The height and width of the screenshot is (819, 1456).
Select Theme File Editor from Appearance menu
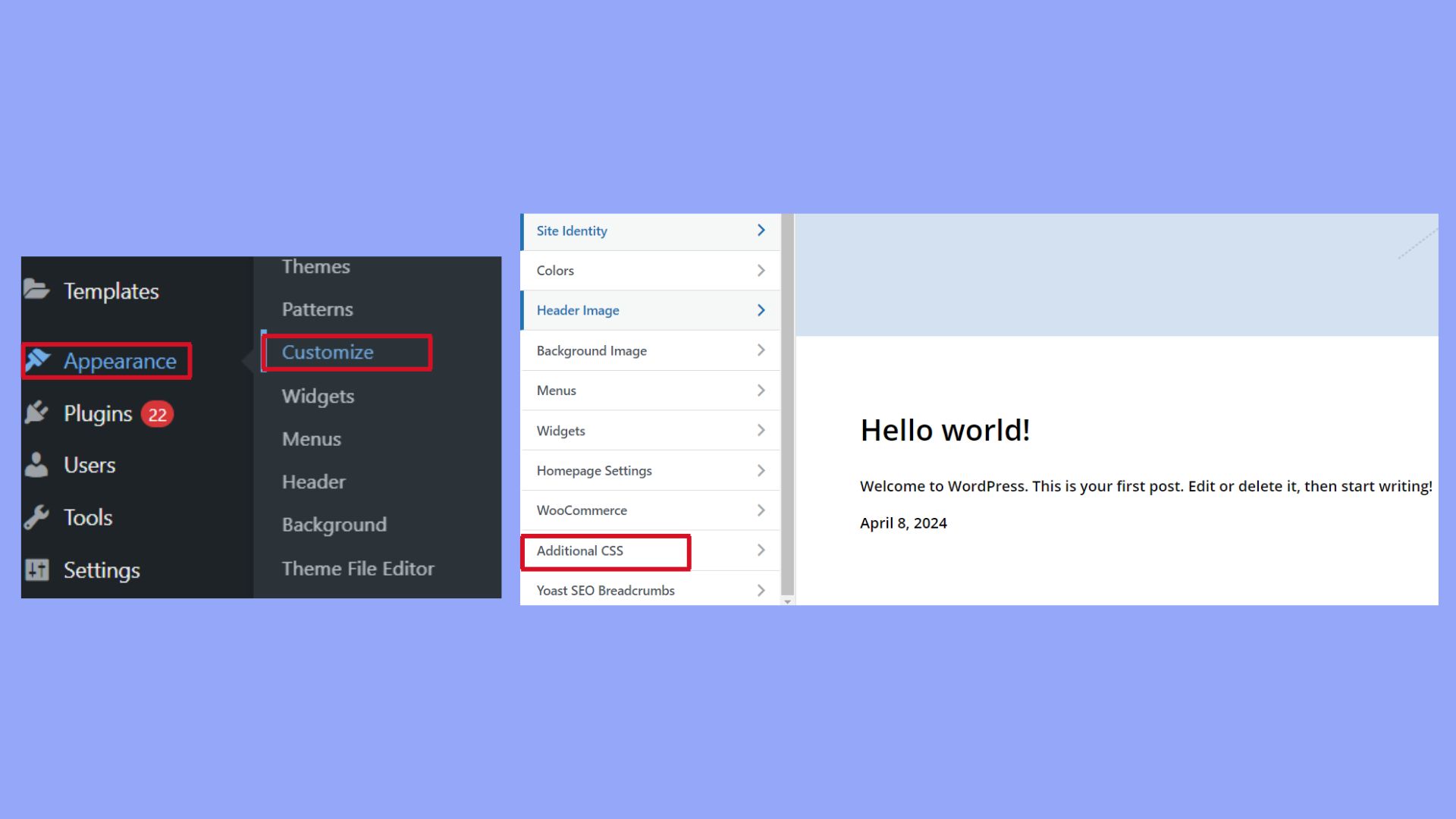click(x=357, y=568)
